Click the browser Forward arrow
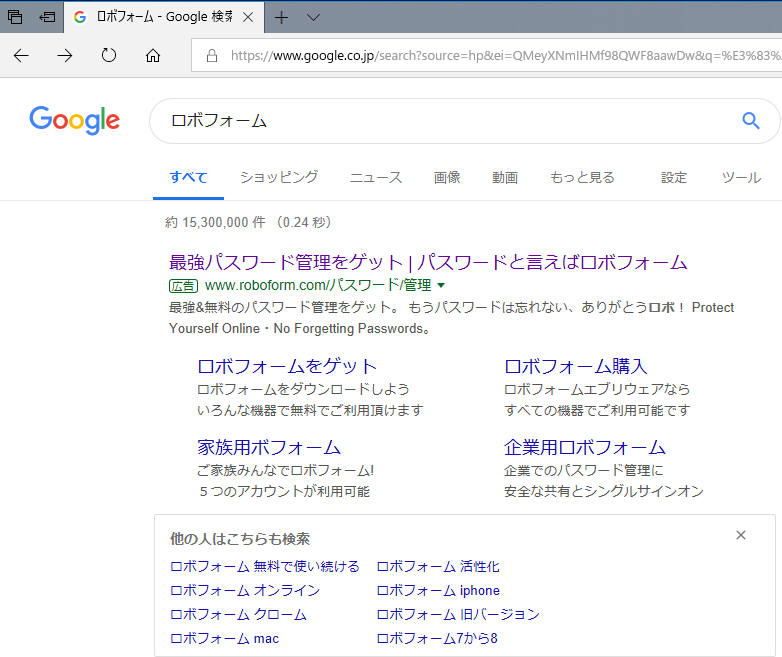This screenshot has width=782, height=657. click(65, 56)
